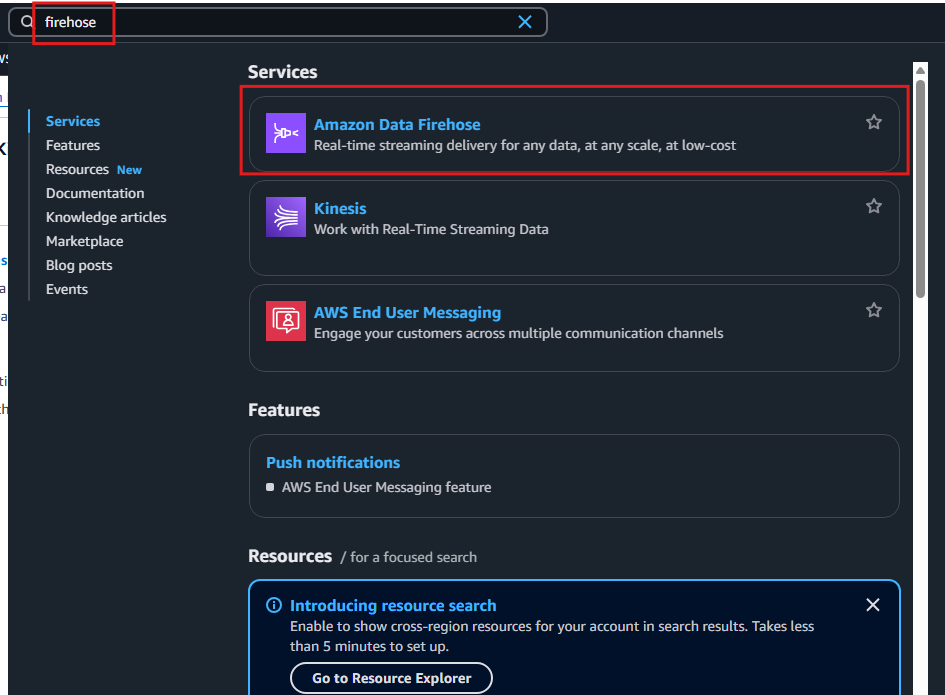Open the Kinesis service link
Viewport: 945px width, 695px height.
pos(340,209)
